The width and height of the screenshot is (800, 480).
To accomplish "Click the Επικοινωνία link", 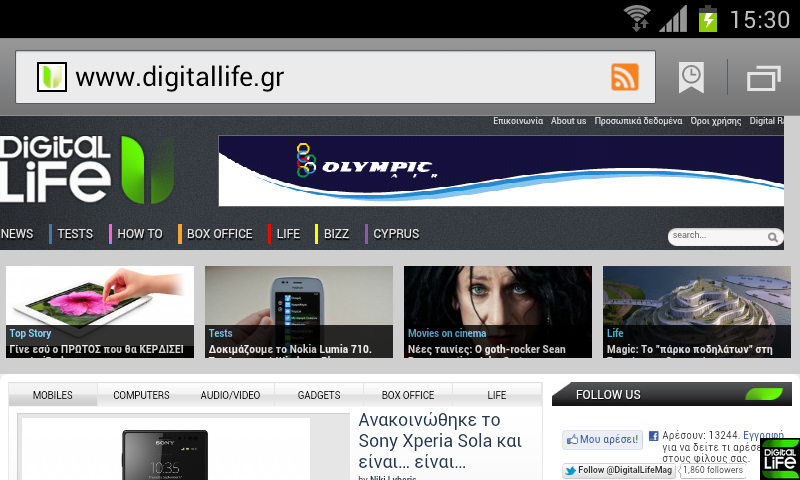I will (518, 121).
